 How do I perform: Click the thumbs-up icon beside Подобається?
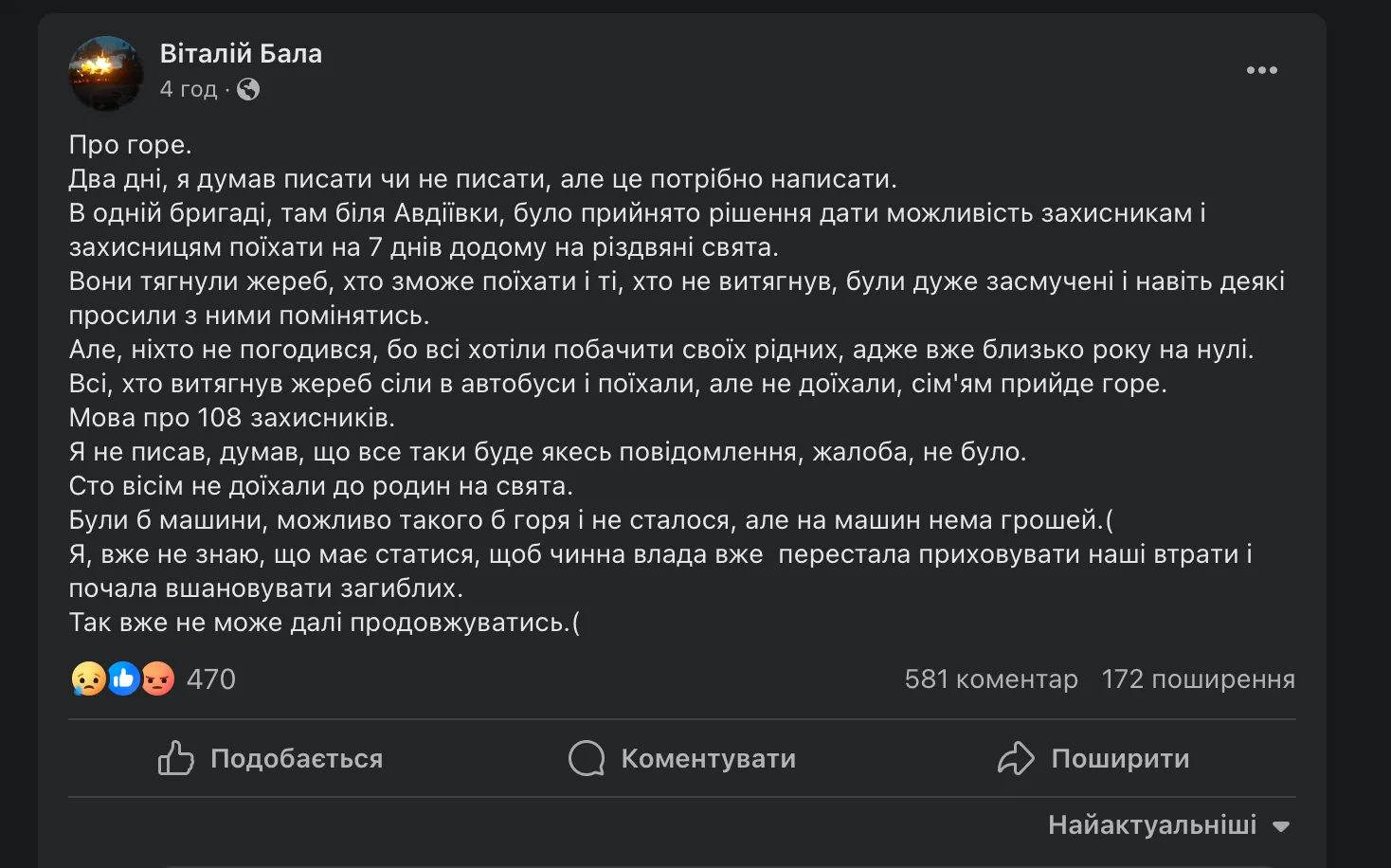tap(175, 758)
